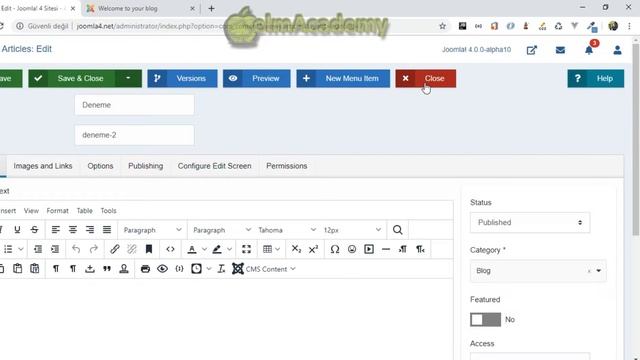Print the editor content
Viewport: 640px width, 360px height.
point(145,269)
